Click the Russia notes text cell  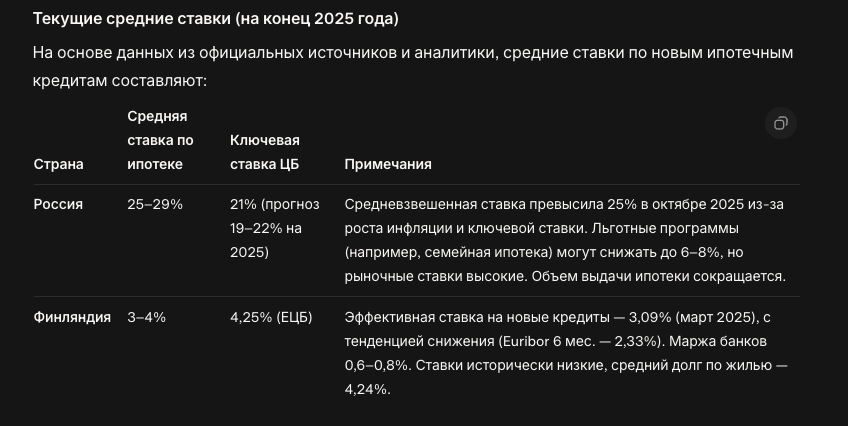tap(565, 240)
